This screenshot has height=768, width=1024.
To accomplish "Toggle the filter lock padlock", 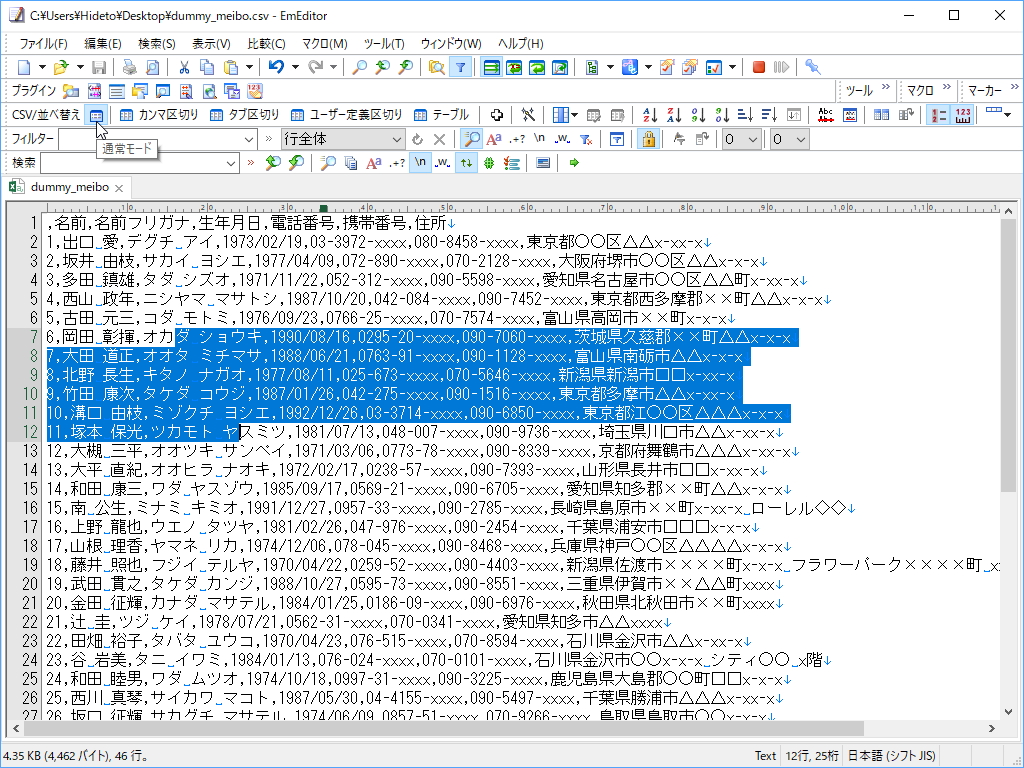I will (648, 138).
